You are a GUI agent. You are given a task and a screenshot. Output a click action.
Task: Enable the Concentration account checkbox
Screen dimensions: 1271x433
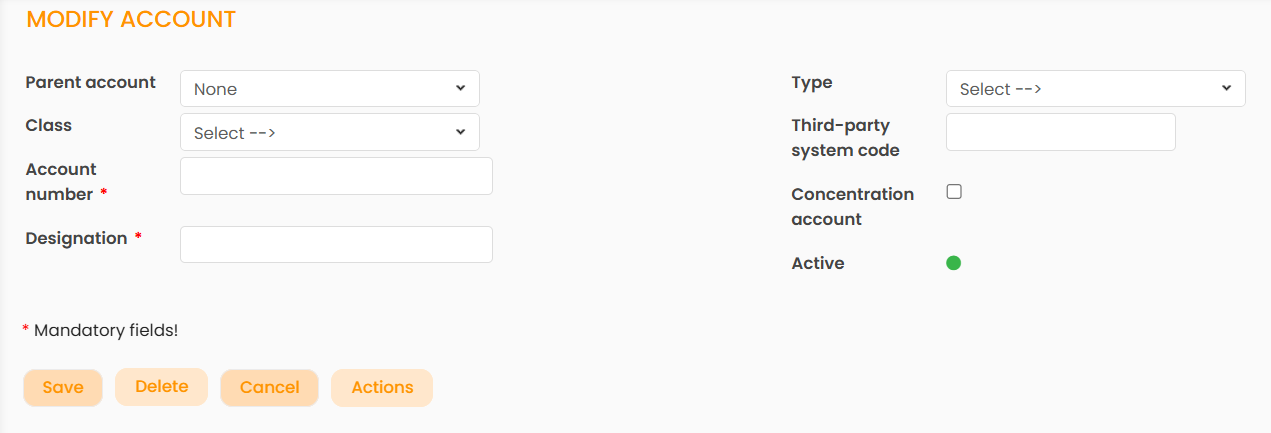(954, 192)
